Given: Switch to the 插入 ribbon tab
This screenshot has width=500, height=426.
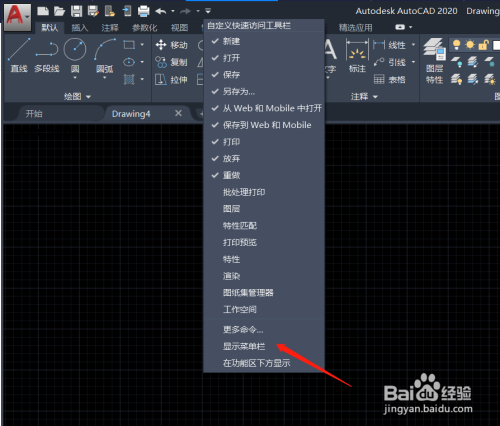Looking at the screenshot, I should [x=80, y=28].
